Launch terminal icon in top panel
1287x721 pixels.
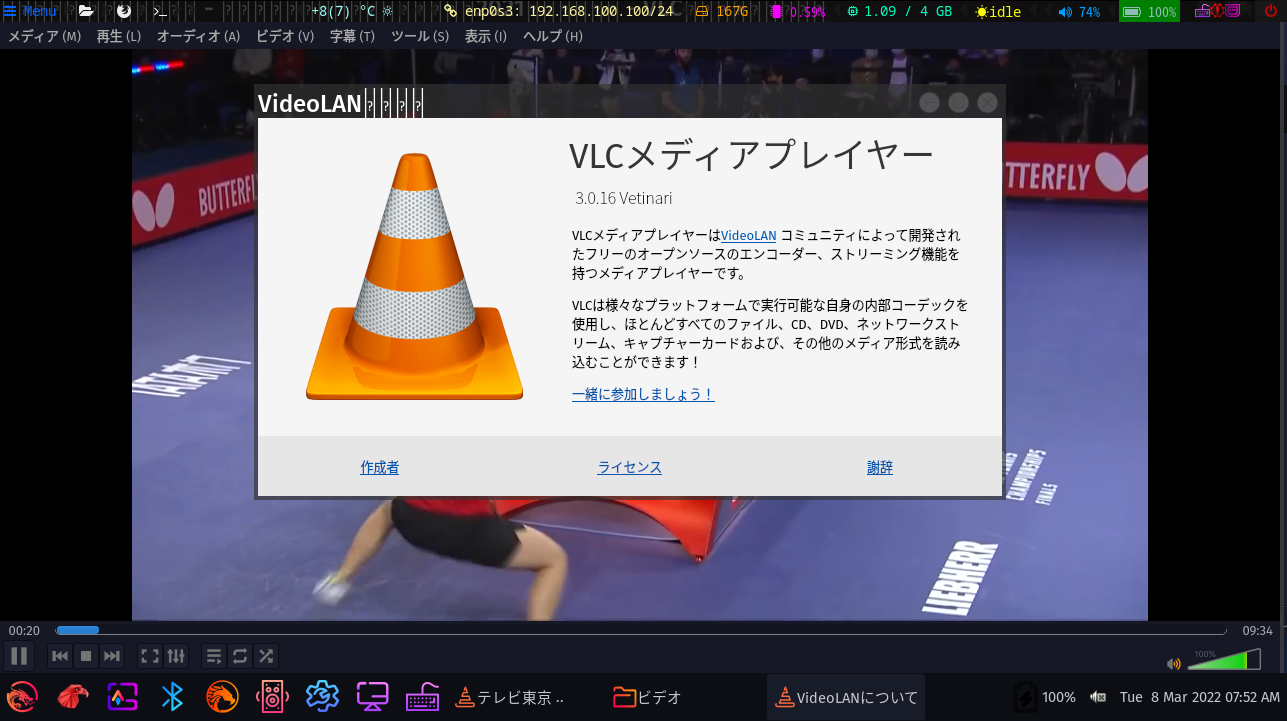[x=159, y=11]
